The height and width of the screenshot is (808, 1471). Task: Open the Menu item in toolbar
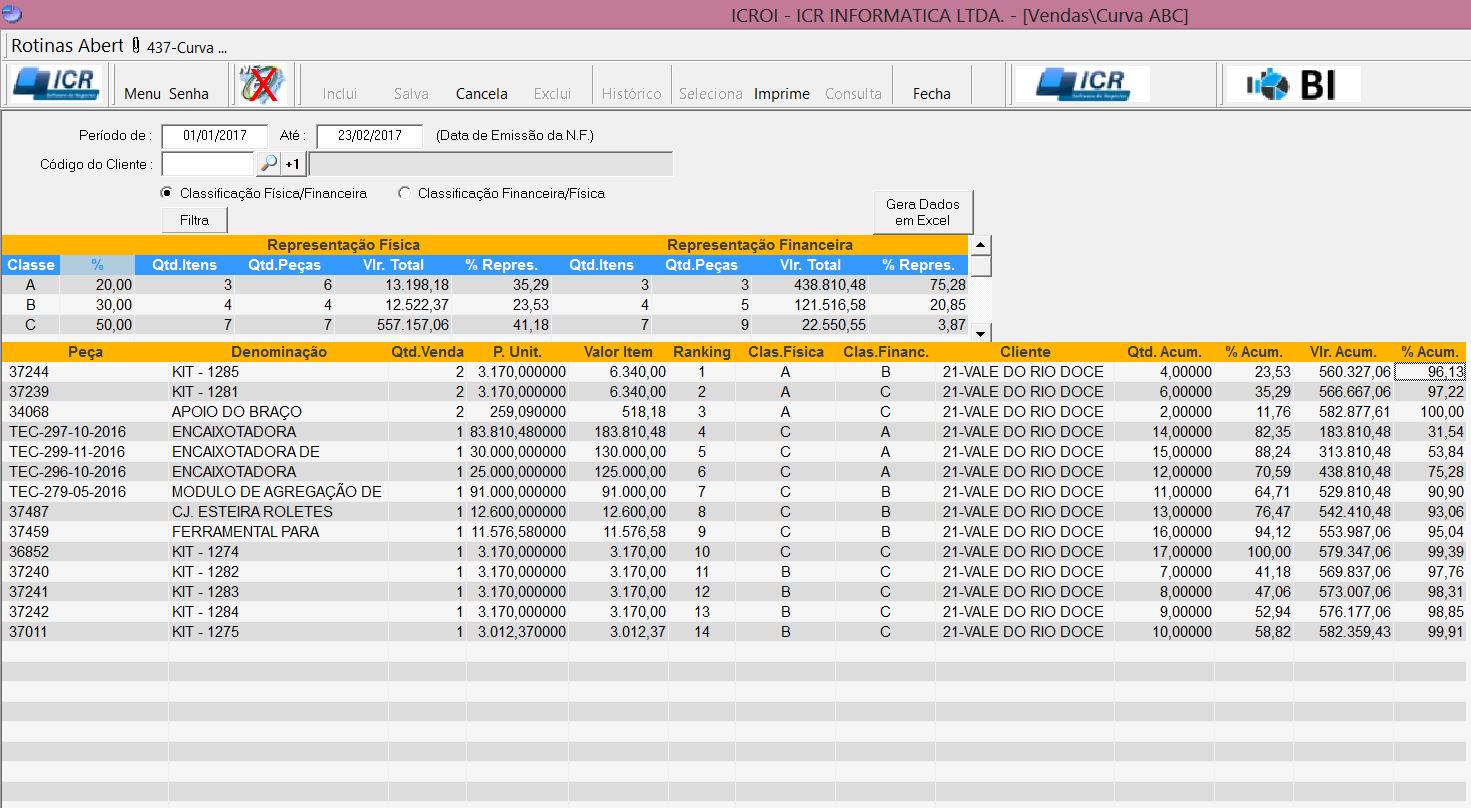click(x=142, y=94)
